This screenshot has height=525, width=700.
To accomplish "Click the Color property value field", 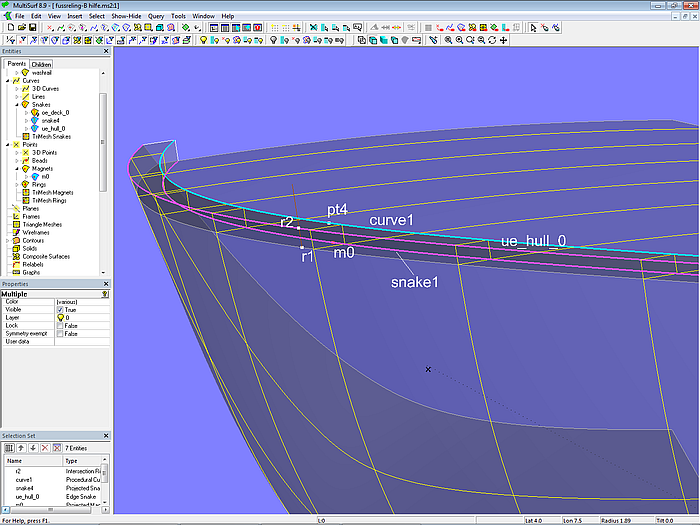I will [80, 301].
